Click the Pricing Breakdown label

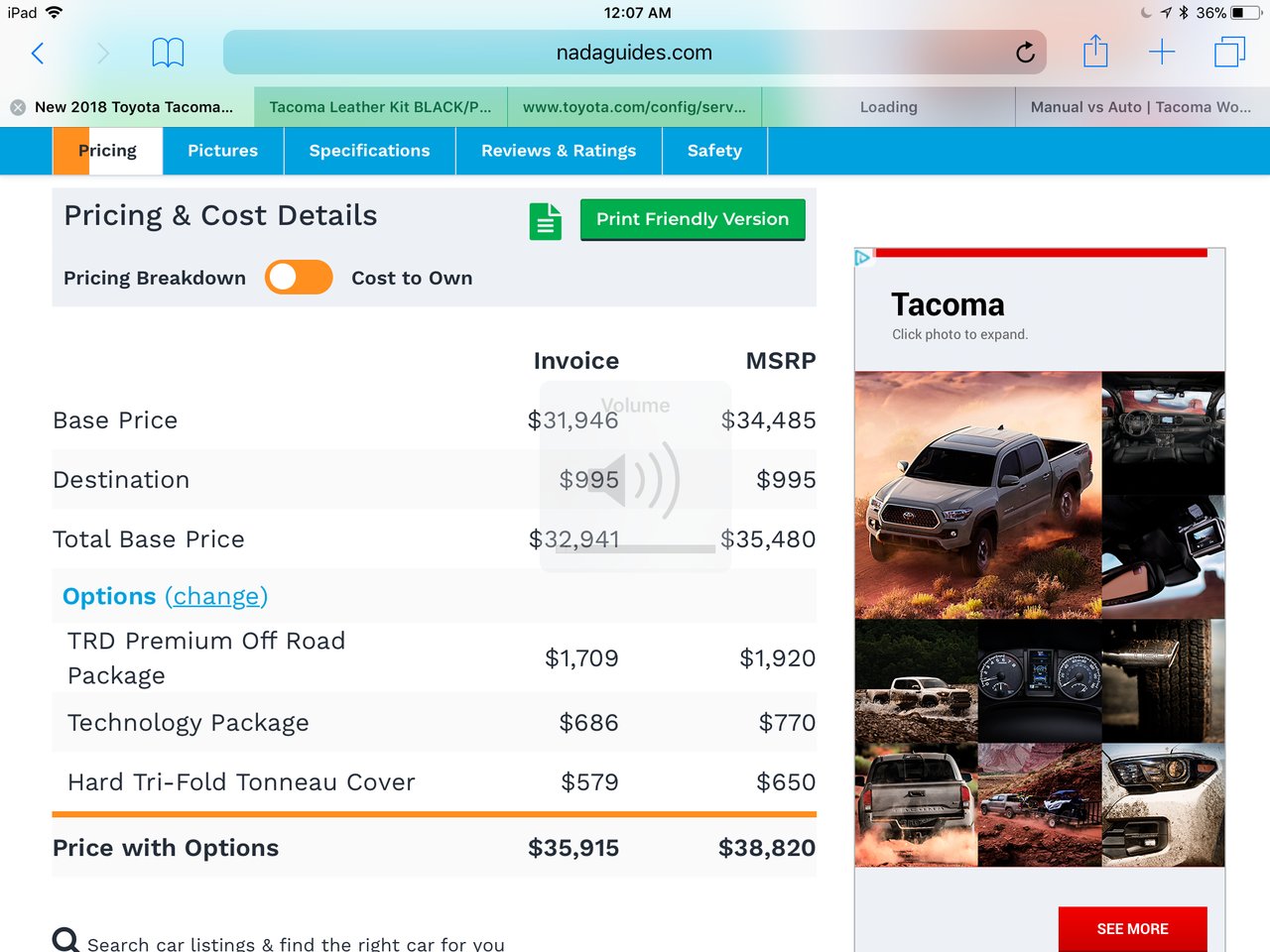click(155, 278)
